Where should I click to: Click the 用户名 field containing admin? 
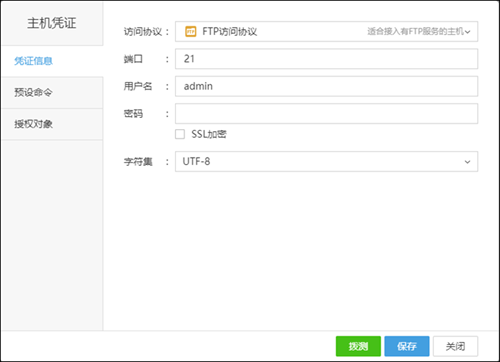(x=326, y=86)
